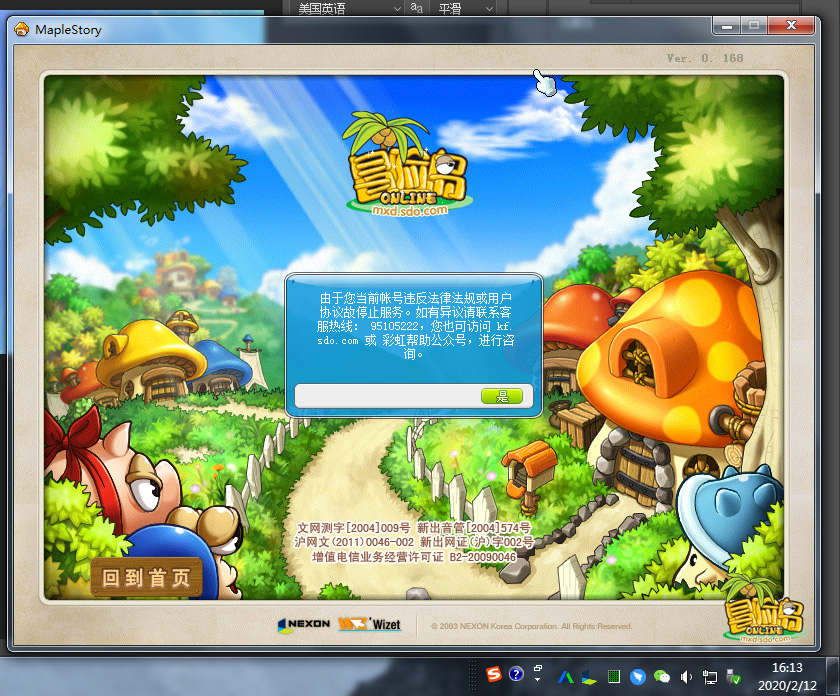840x696 pixels.
Task: Click the 95105222 hotline number in the dialog
Action: pos(394,326)
